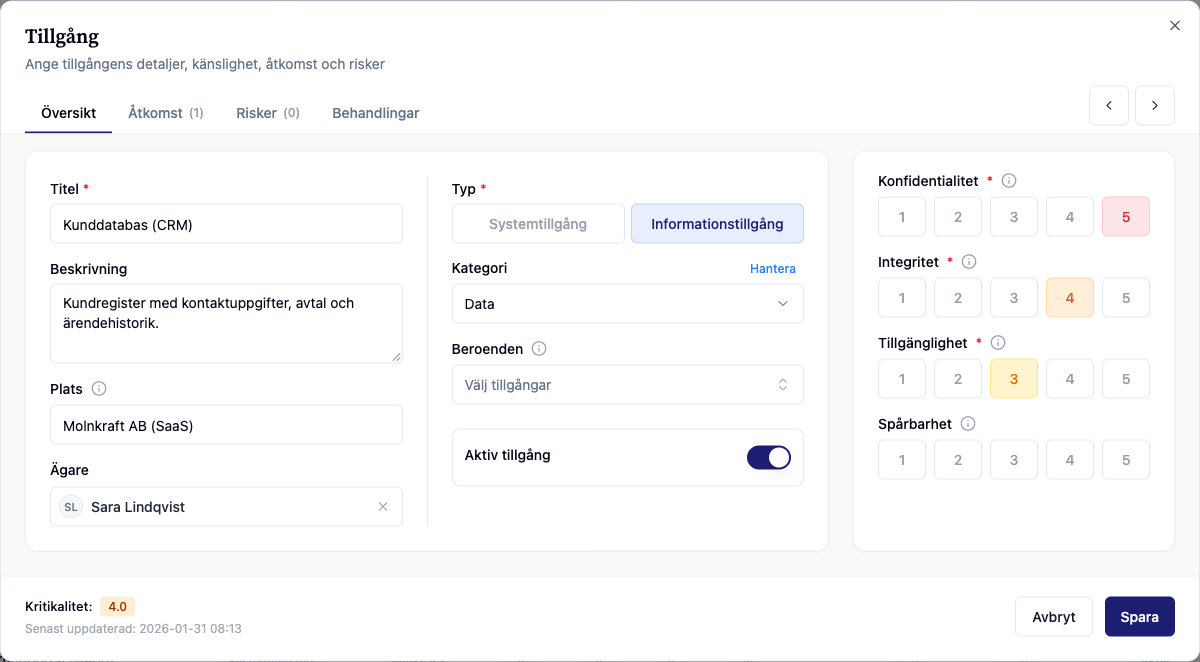Click the Kritikalitet 4.0 badge
Viewport: 1200px width, 662px height.
coord(117,606)
